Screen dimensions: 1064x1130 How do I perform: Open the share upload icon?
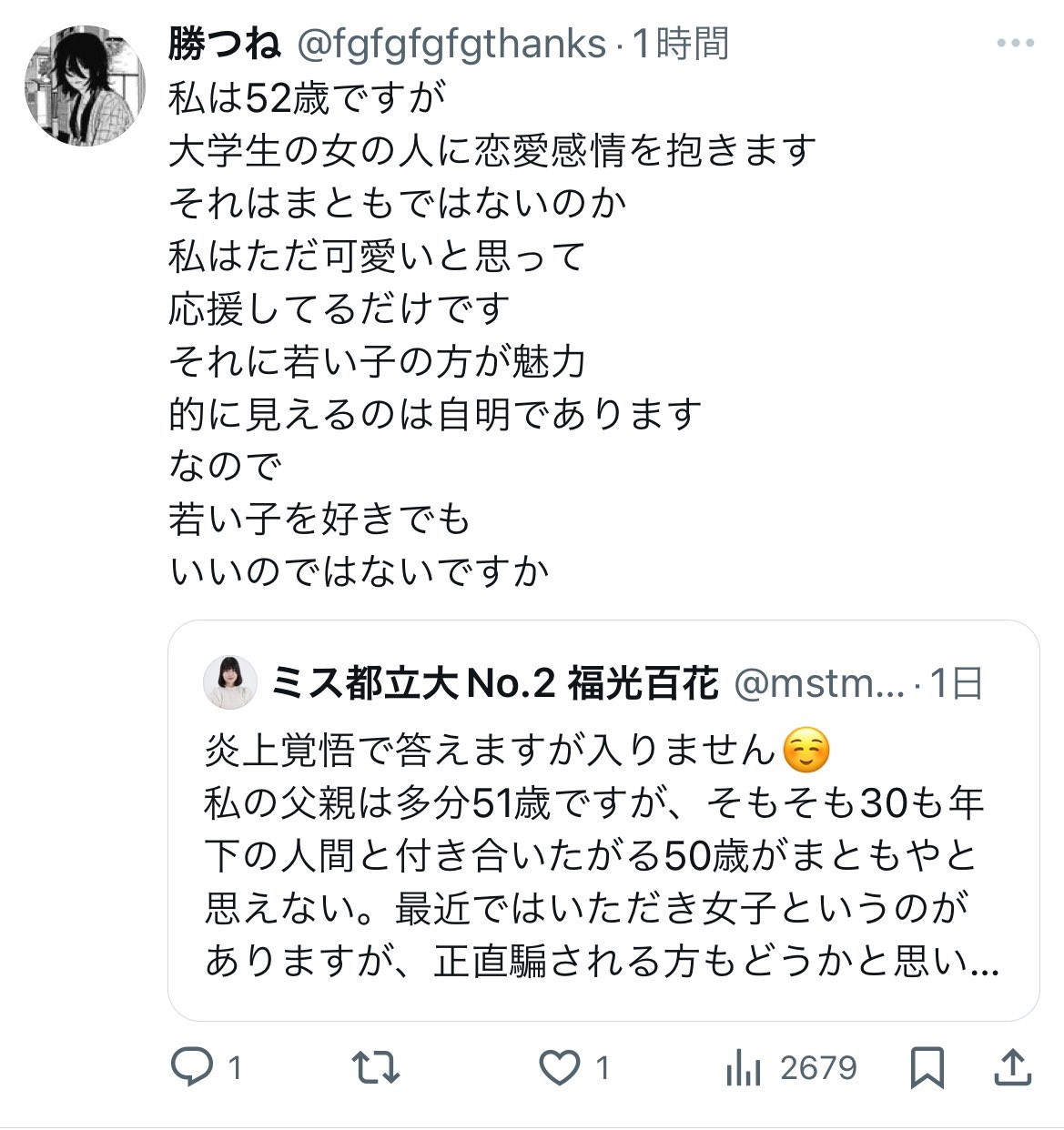point(1013,1067)
